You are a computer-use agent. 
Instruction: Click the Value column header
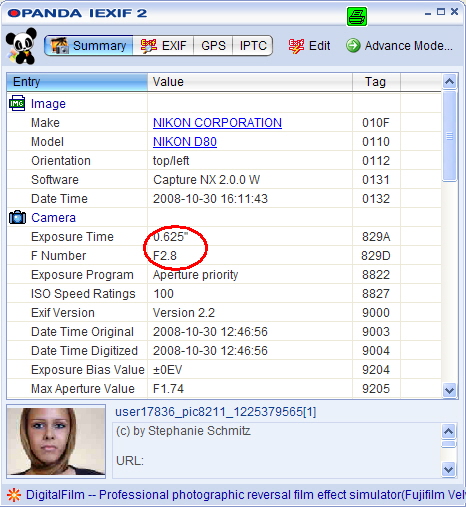250,82
